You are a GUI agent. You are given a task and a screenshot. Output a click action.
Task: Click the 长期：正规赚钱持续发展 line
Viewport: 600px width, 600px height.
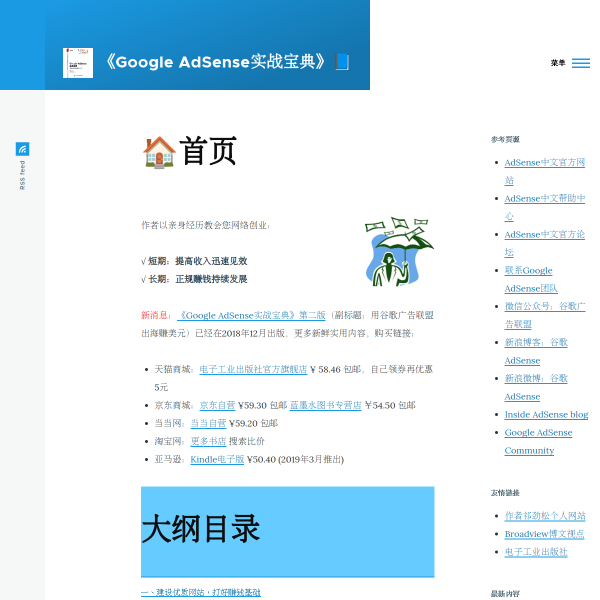pos(194,279)
